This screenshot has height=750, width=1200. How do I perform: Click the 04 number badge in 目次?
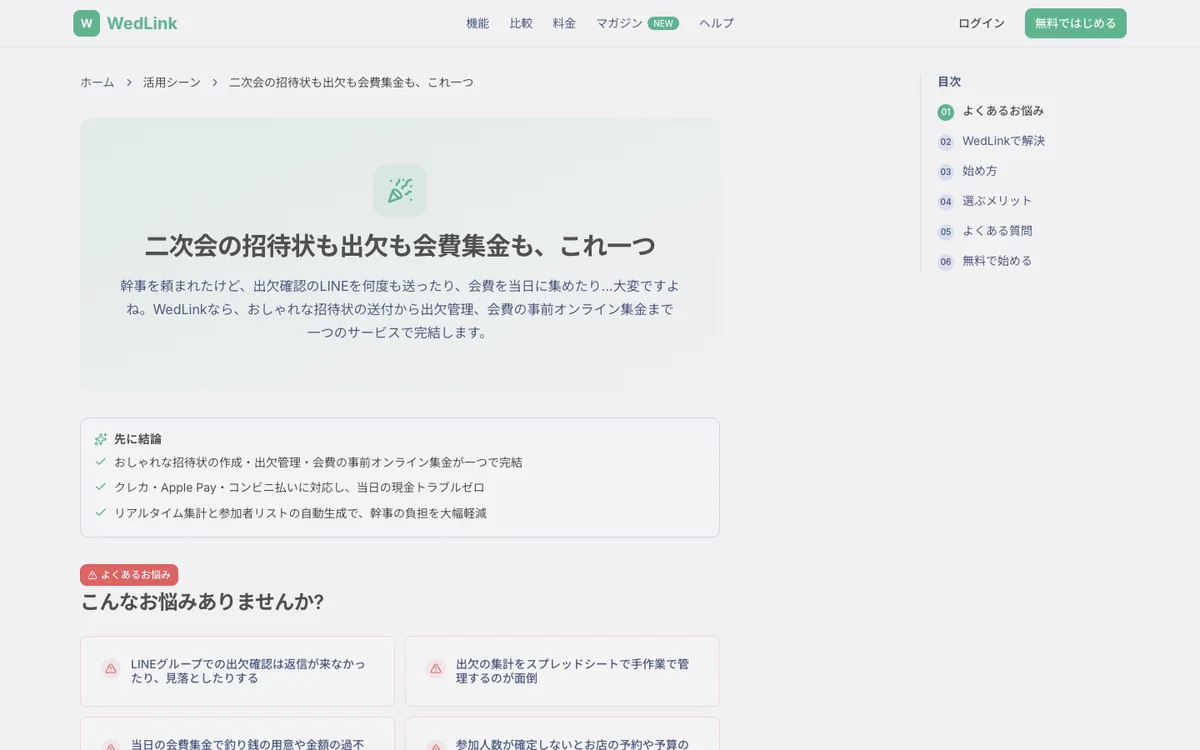946,202
